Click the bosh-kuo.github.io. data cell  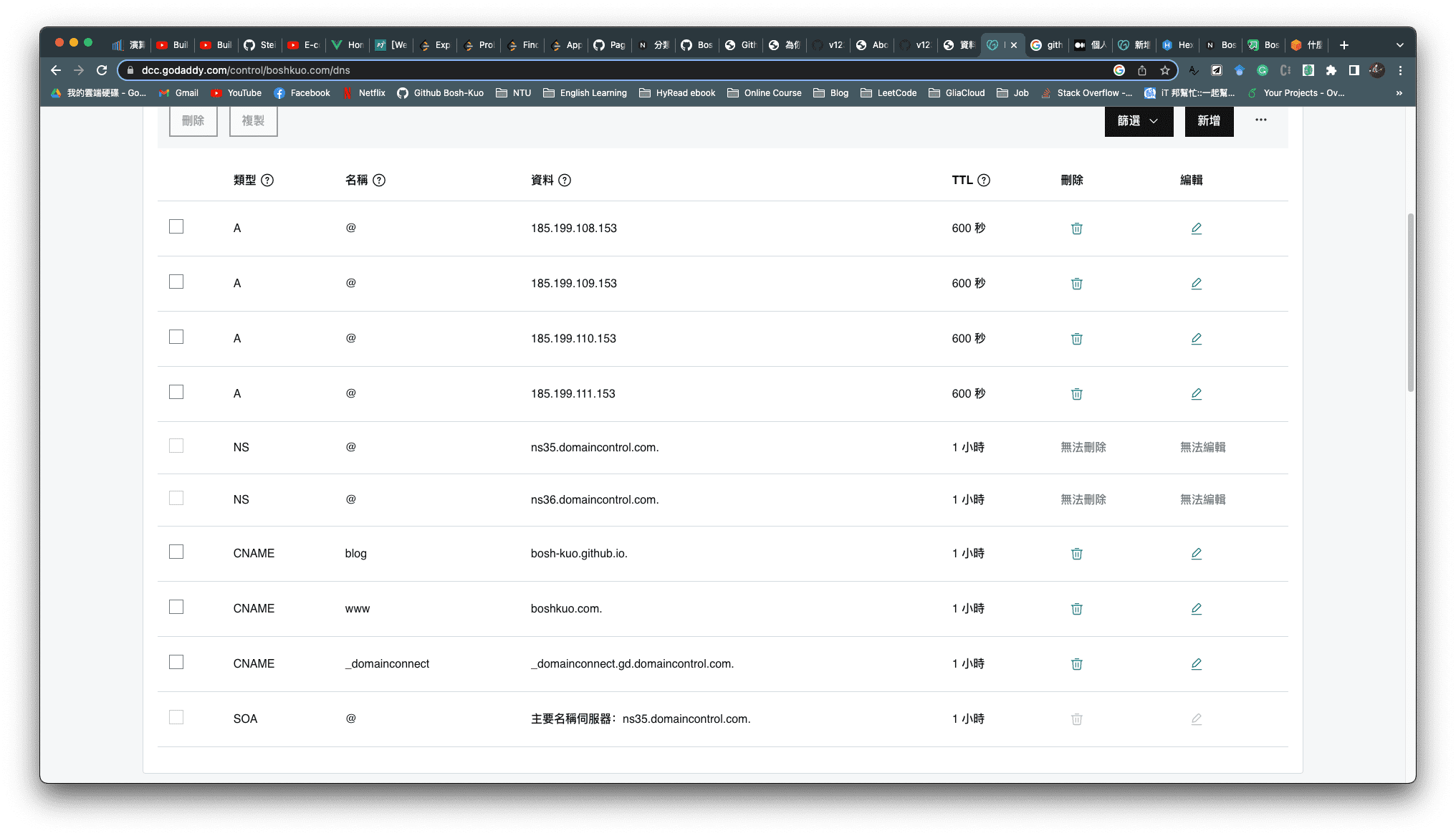coord(579,554)
